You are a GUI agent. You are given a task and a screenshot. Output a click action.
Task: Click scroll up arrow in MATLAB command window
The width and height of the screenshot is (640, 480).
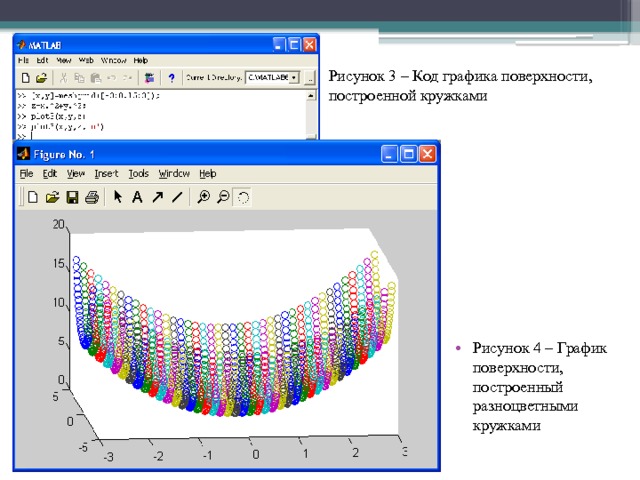click(x=311, y=96)
